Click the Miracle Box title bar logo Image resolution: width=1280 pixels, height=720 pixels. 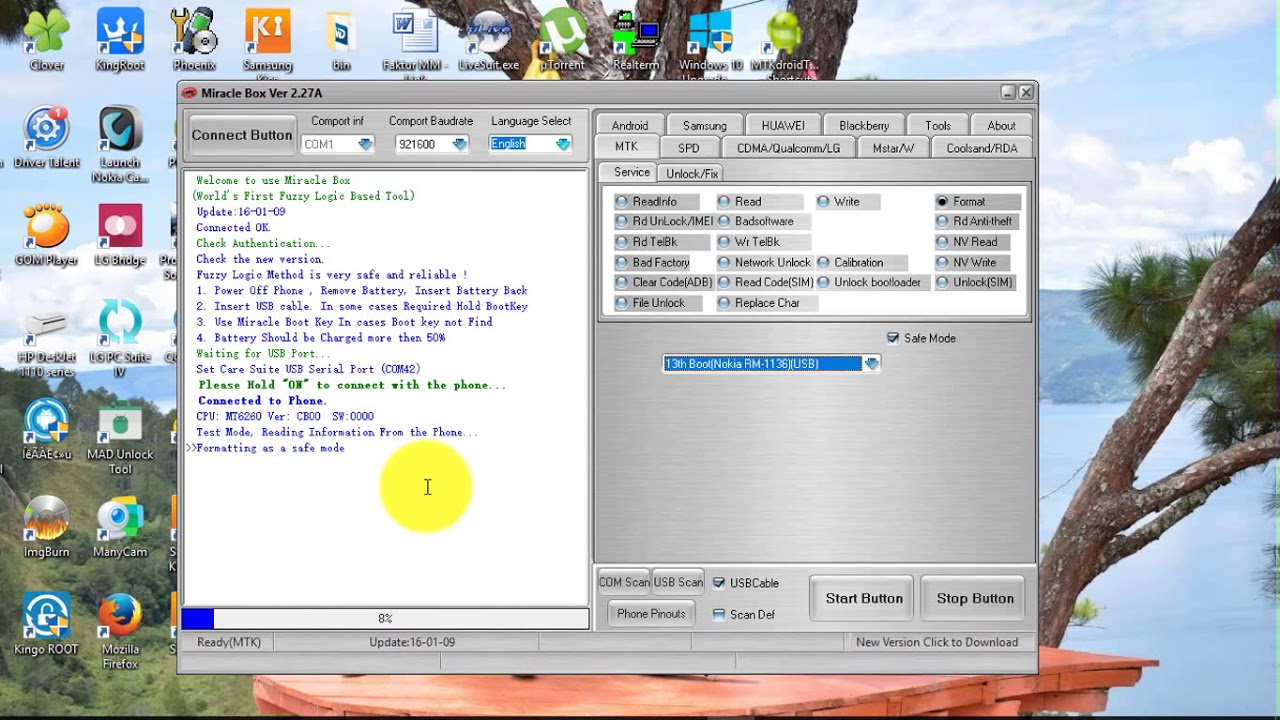tap(190, 93)
